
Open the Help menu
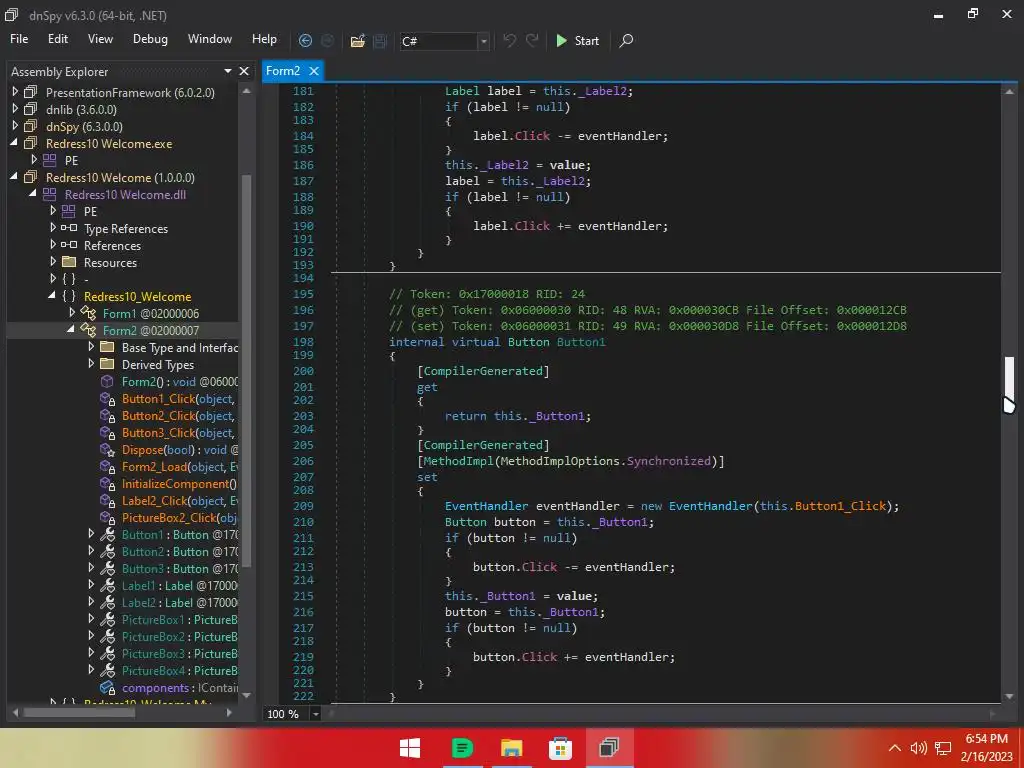(x=264, y=39)
